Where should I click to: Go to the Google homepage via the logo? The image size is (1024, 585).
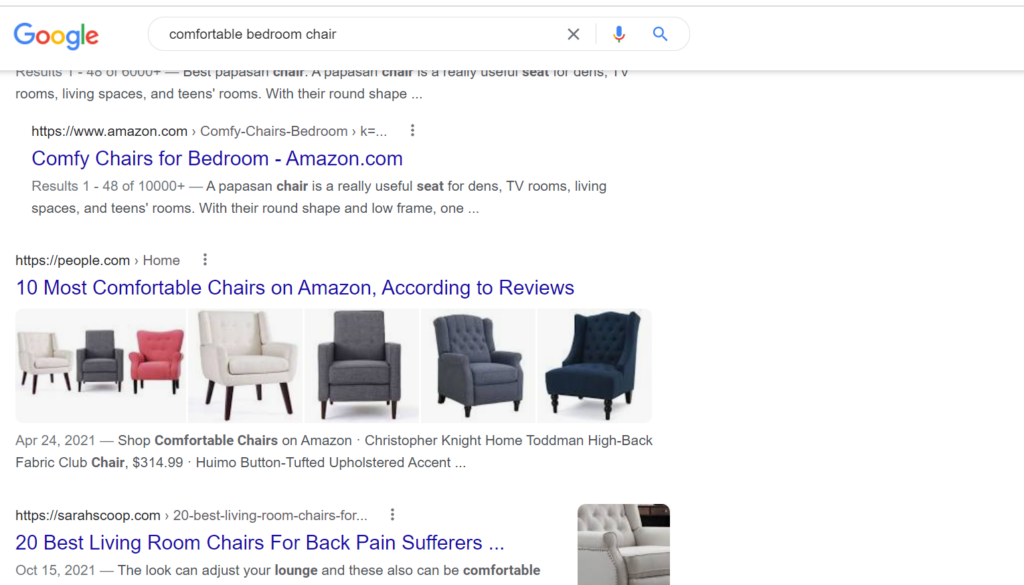click(x=56, y=35)
